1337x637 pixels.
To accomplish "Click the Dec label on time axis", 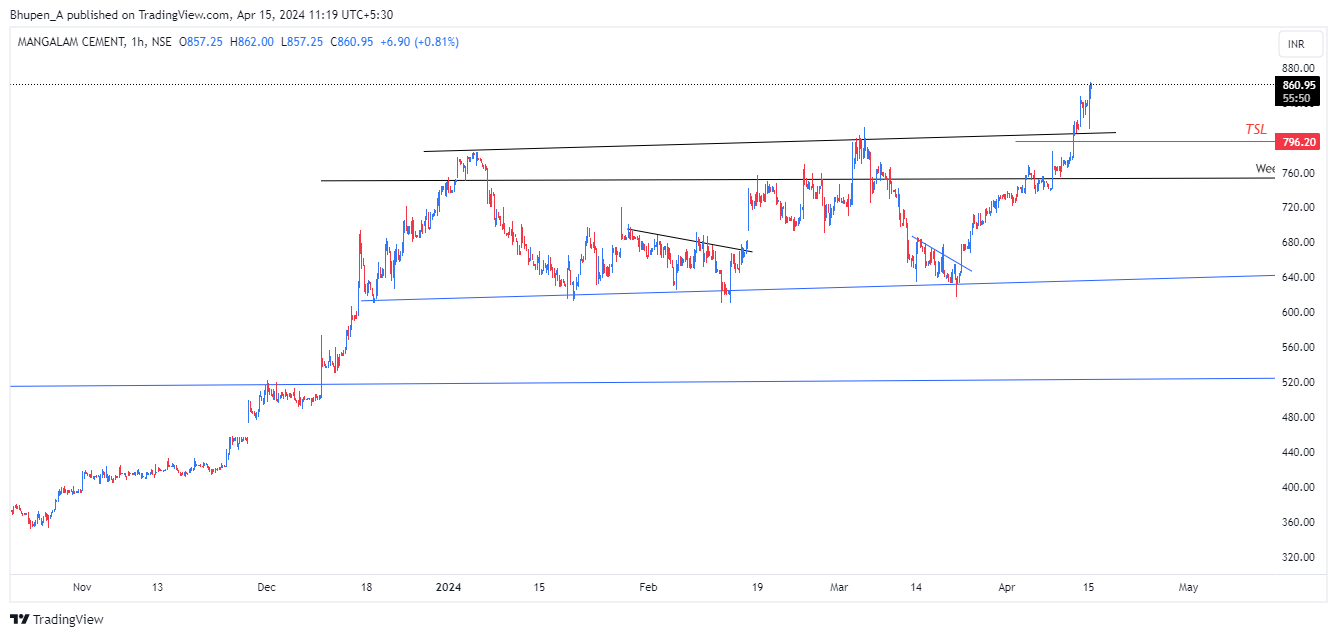I will coord(266,588).
